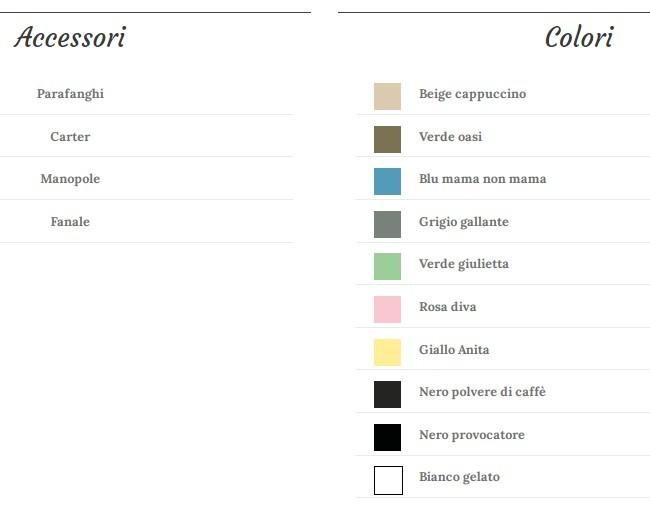Image resolution: width=650 pixels, height=511 pixels.
Task: Choose the Giallo Anita yellow swatch
Action: [387, 352]
